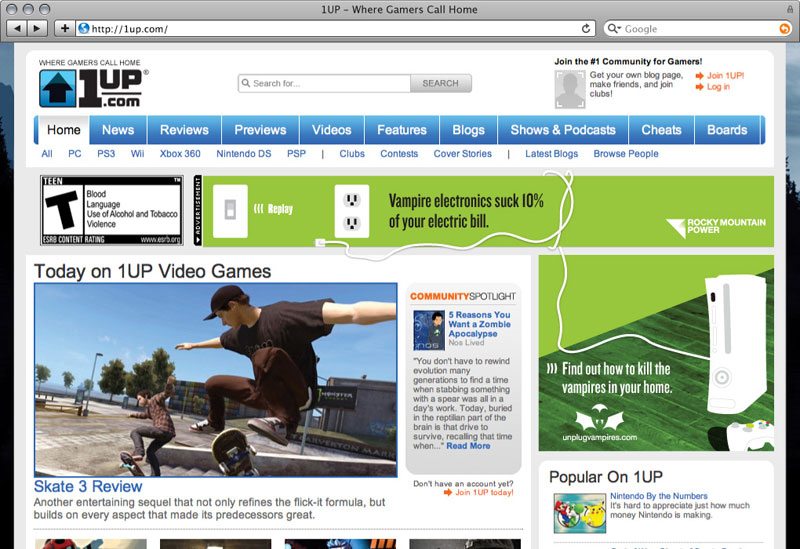The image size is (800, 549).
Task: Go back with the browser back arrow
Action: click(x=17, y=28)
